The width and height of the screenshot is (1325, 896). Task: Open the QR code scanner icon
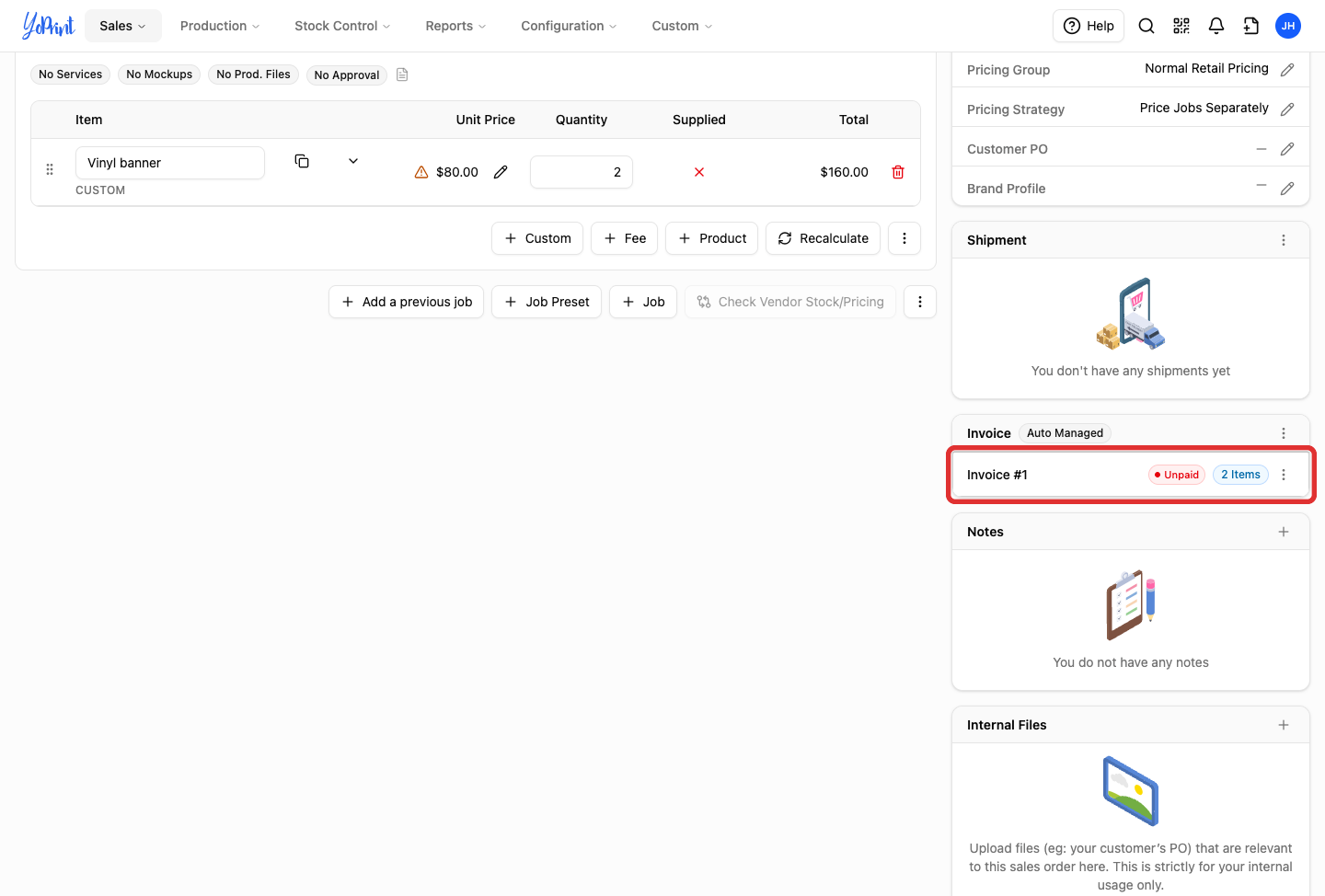[x=1181, y=26]
